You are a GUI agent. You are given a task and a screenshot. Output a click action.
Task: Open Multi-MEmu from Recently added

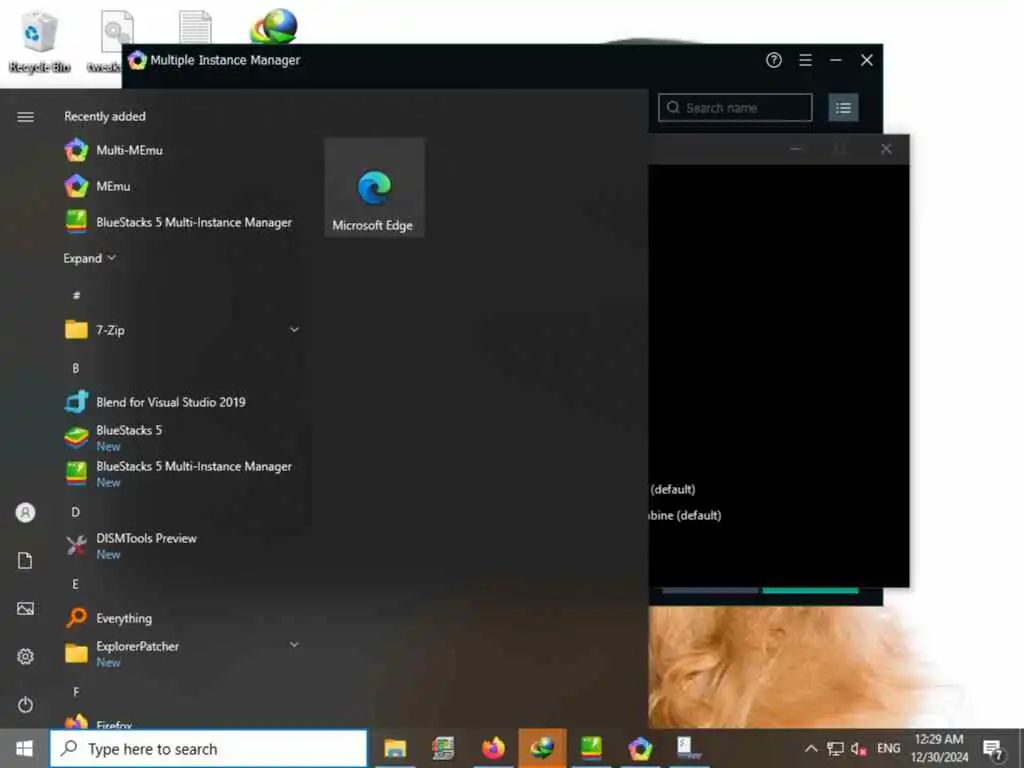[x=181, y=150]
